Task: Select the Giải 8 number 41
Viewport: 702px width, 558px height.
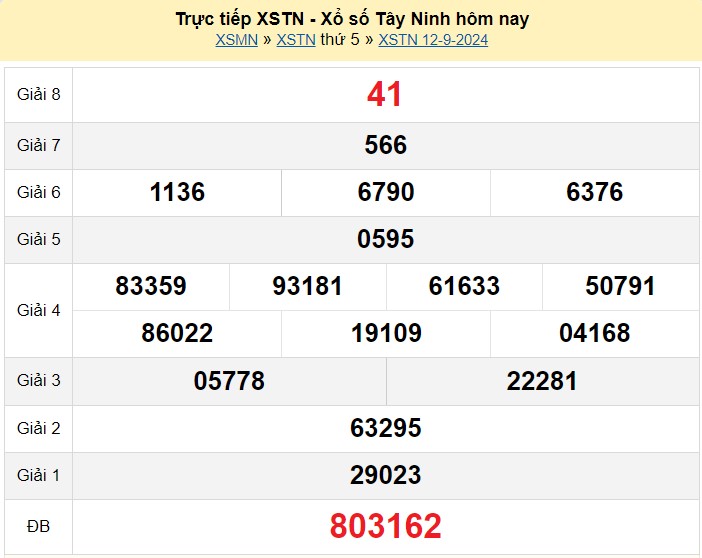Action: [384, 94]
